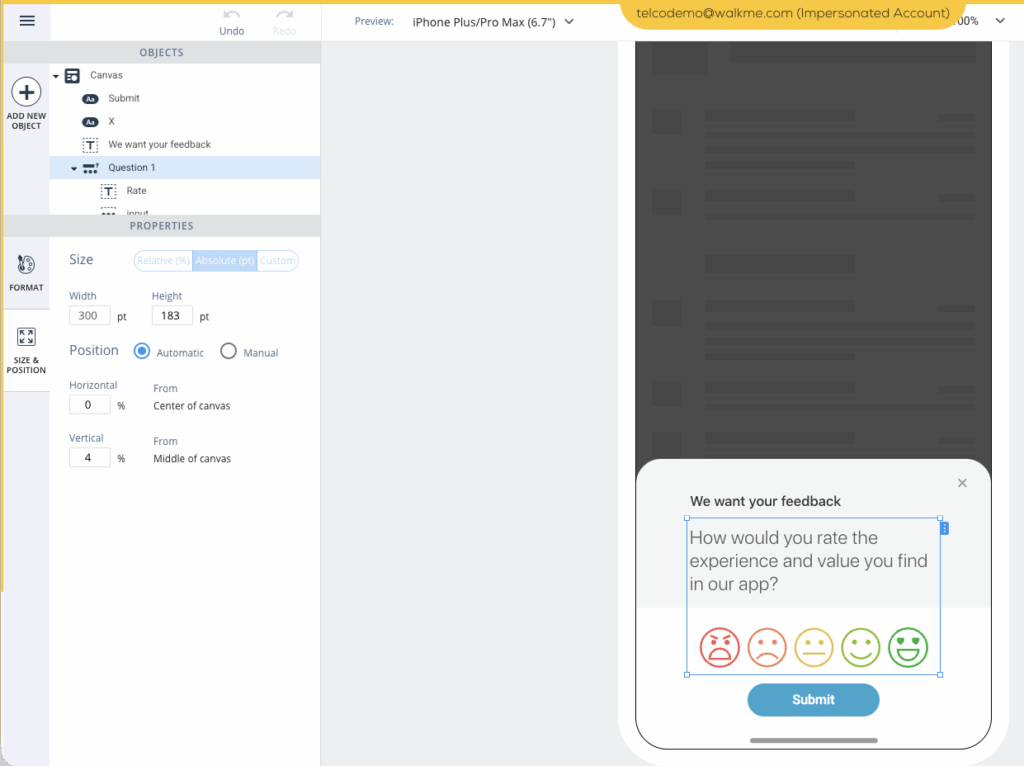Viewport: 1024px width, 766px height.
Task: Click the angry red face emoji
Action: 719,647
